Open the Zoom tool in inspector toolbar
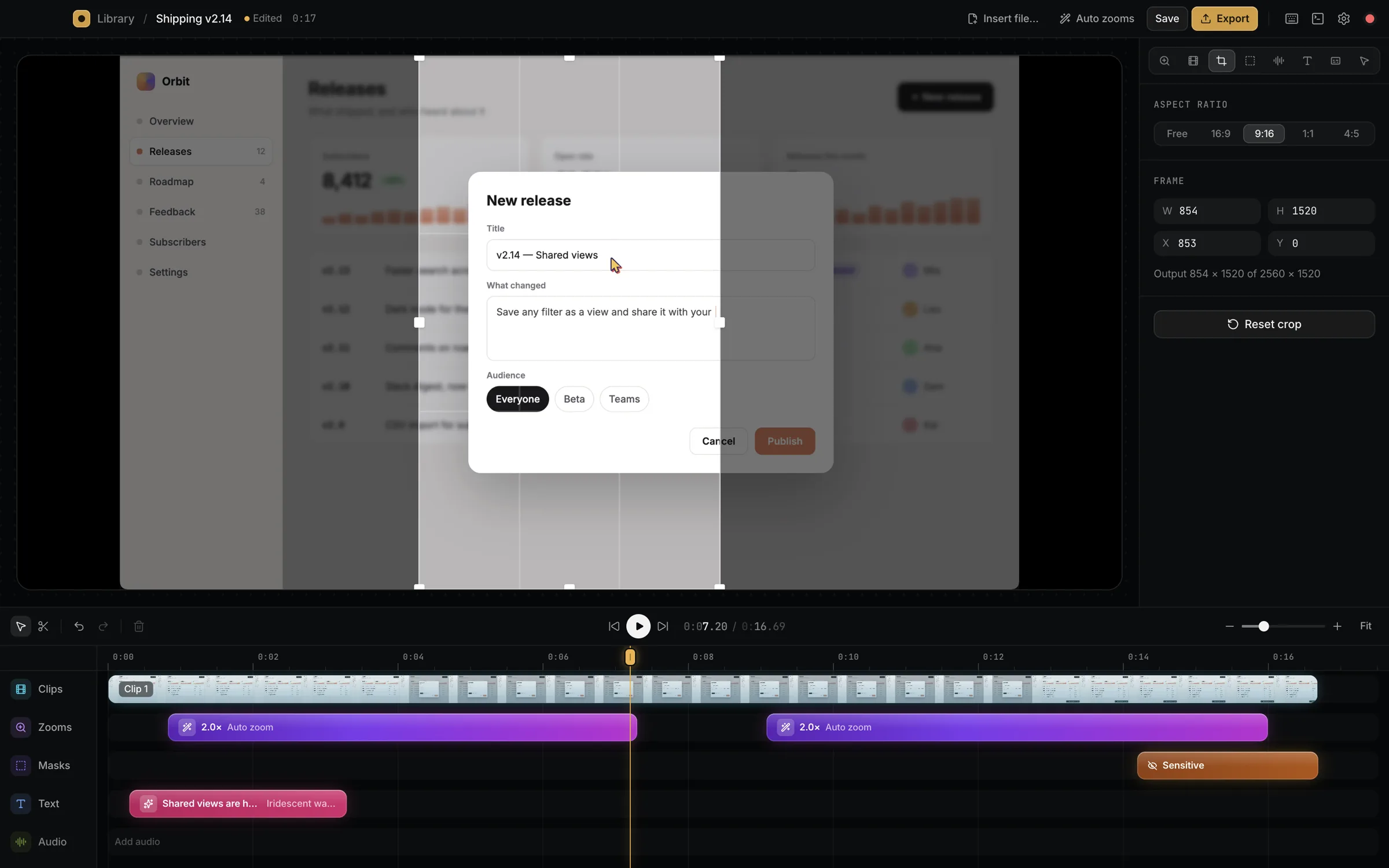 [1164, 61]
